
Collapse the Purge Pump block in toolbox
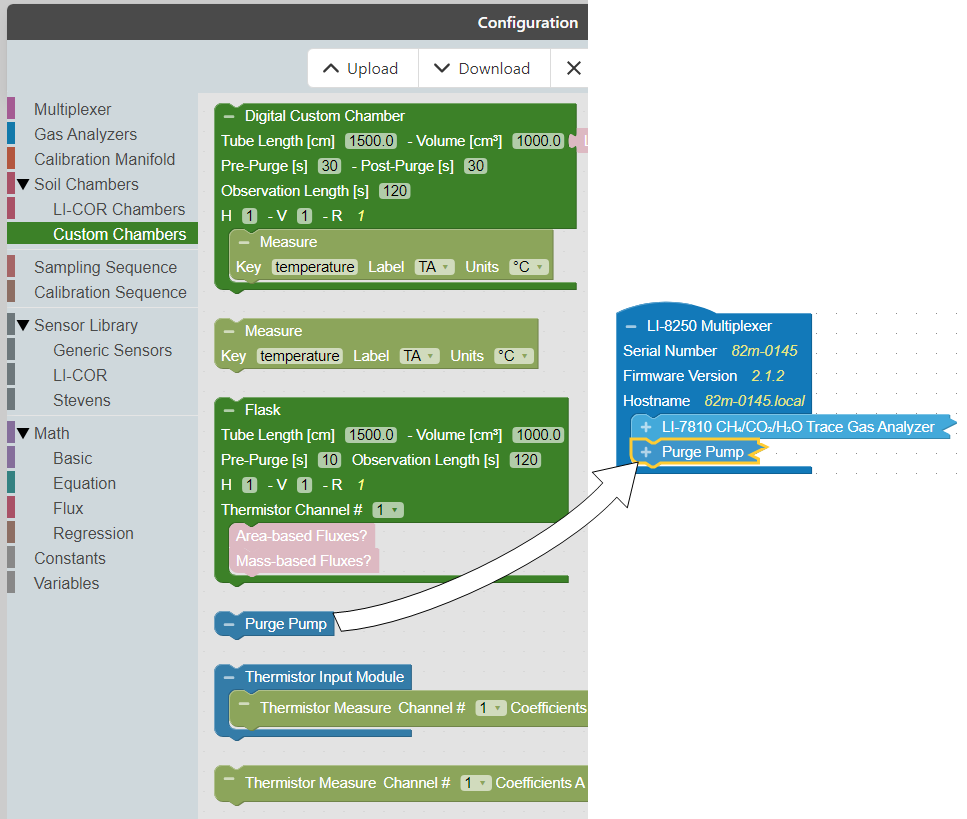click(x=229, y=624)
